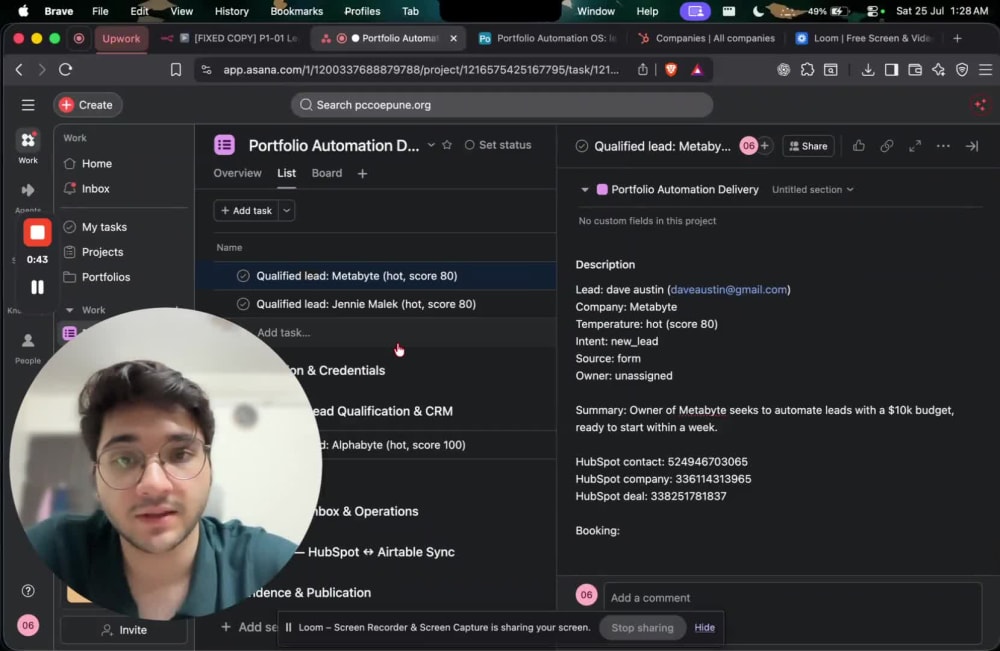Switch to Companies | All companies tab
The width and height of the screenshot is (1000, 651).
707,38
